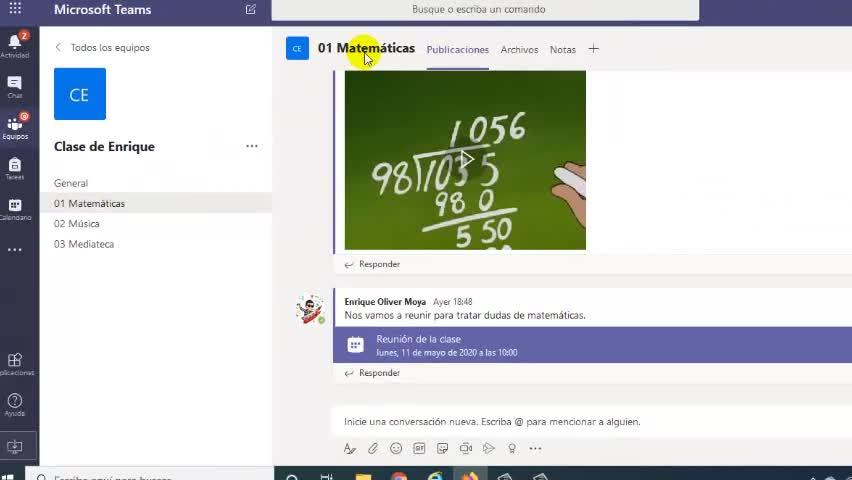Select the General channel
The height and width of the screenshot is (480, 852).
(156, 183)
